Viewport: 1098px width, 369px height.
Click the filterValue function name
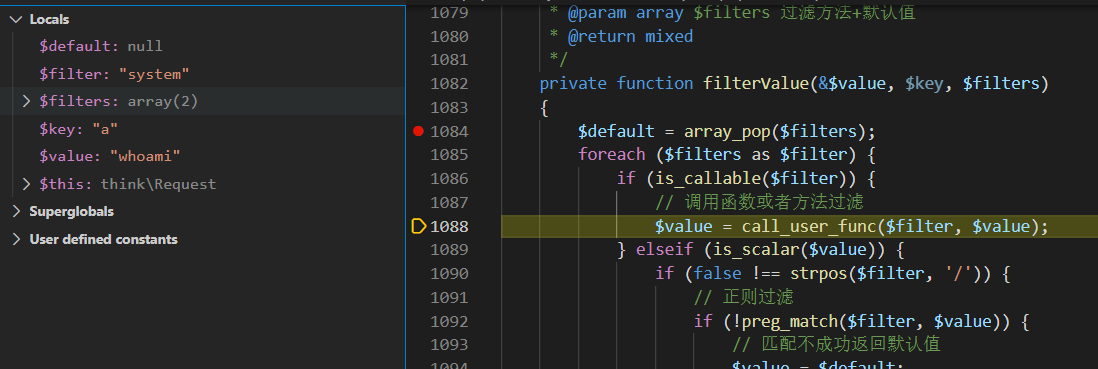(756, 83)
